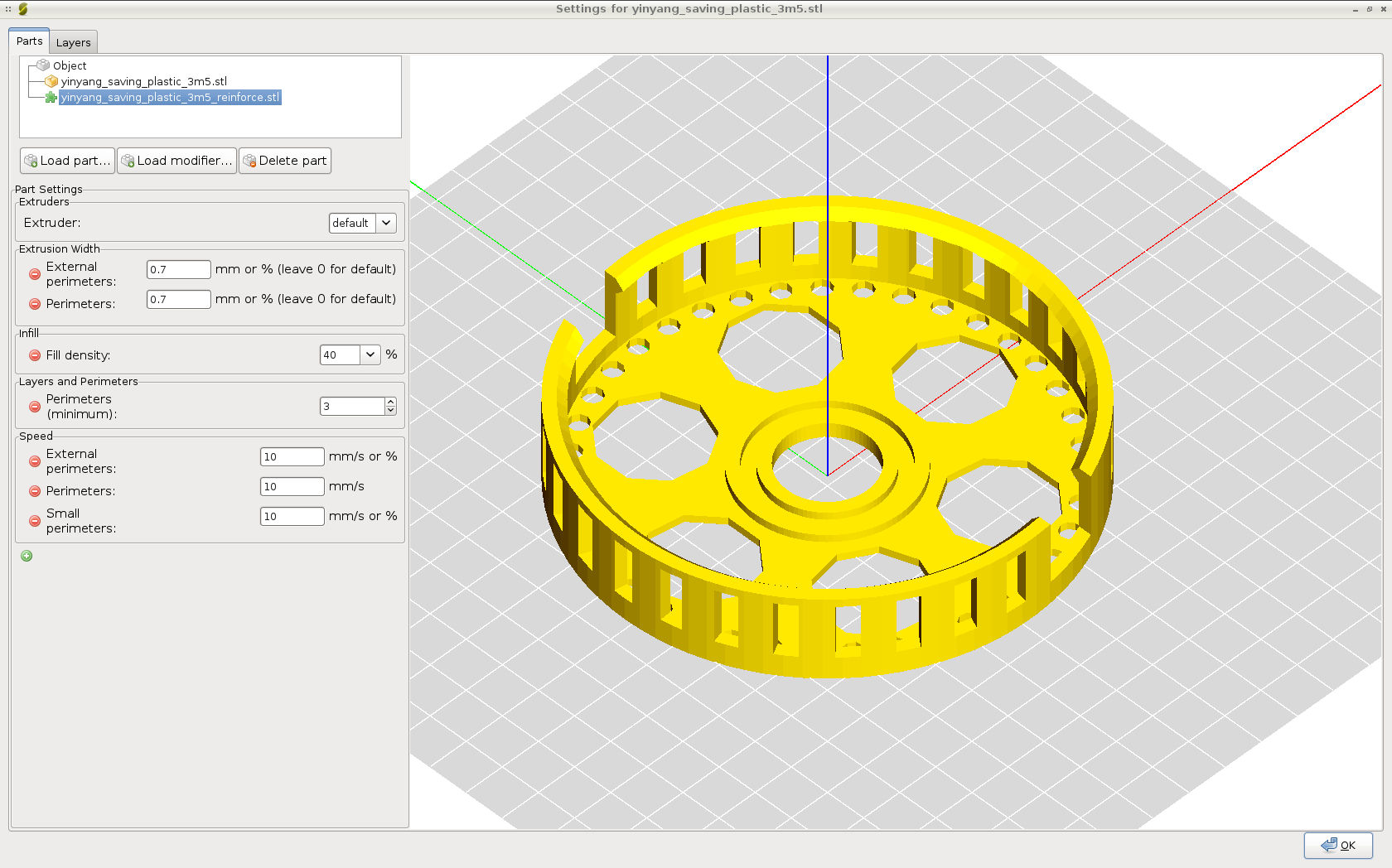Select yinyang_saving_plastic_3m5.stl in the tree
1392x868 pixels.
point(143,81)
